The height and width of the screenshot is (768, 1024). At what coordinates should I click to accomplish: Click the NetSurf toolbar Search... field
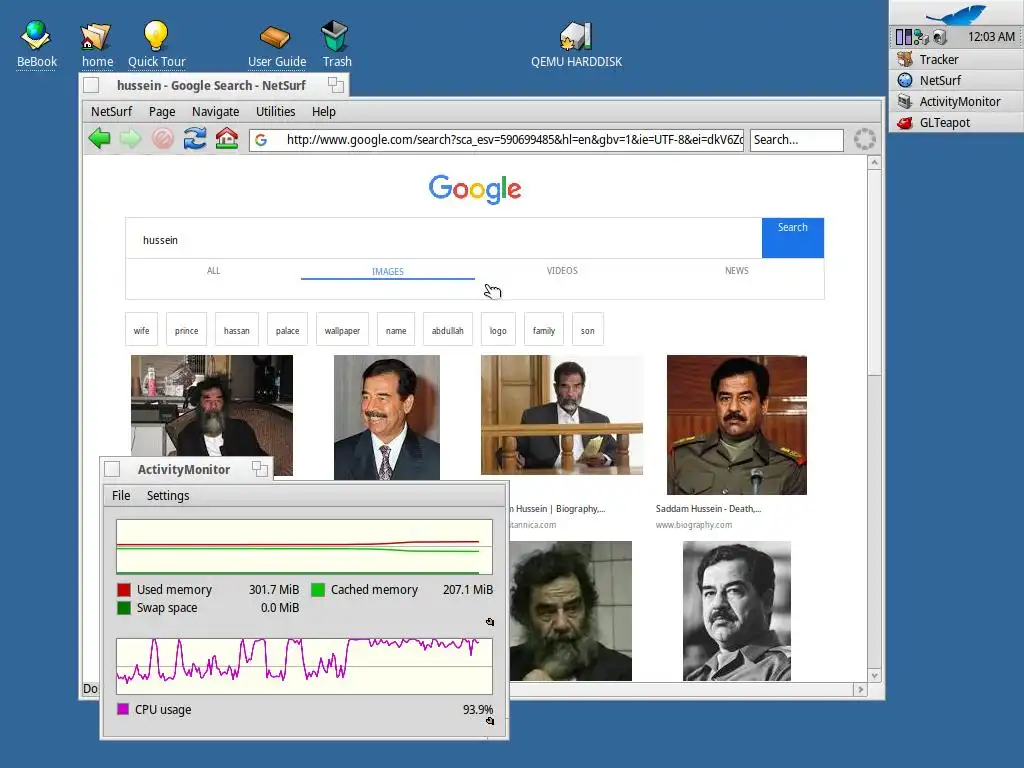tap(797, 140)
